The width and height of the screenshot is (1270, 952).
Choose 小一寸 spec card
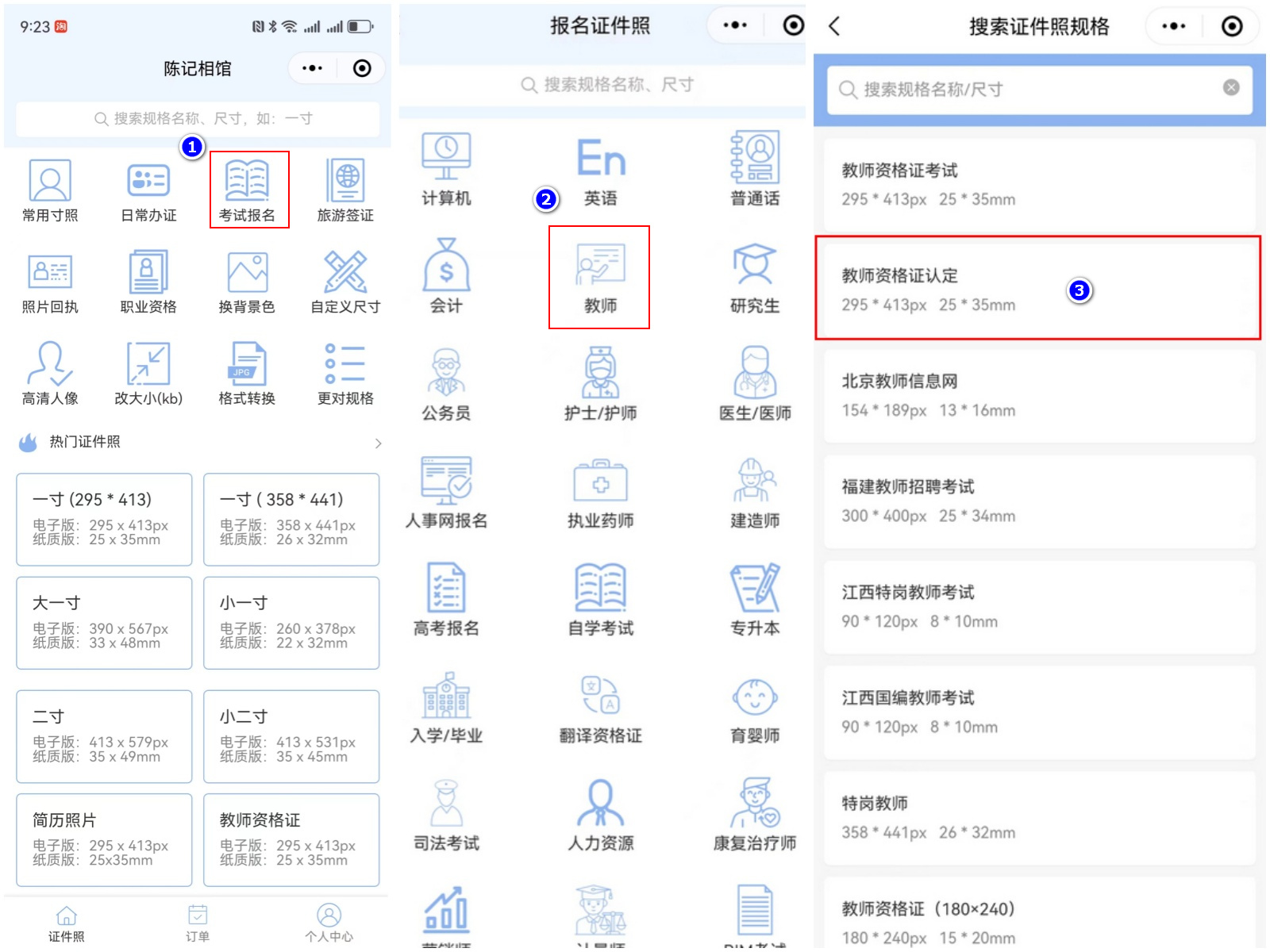(291, 623)
